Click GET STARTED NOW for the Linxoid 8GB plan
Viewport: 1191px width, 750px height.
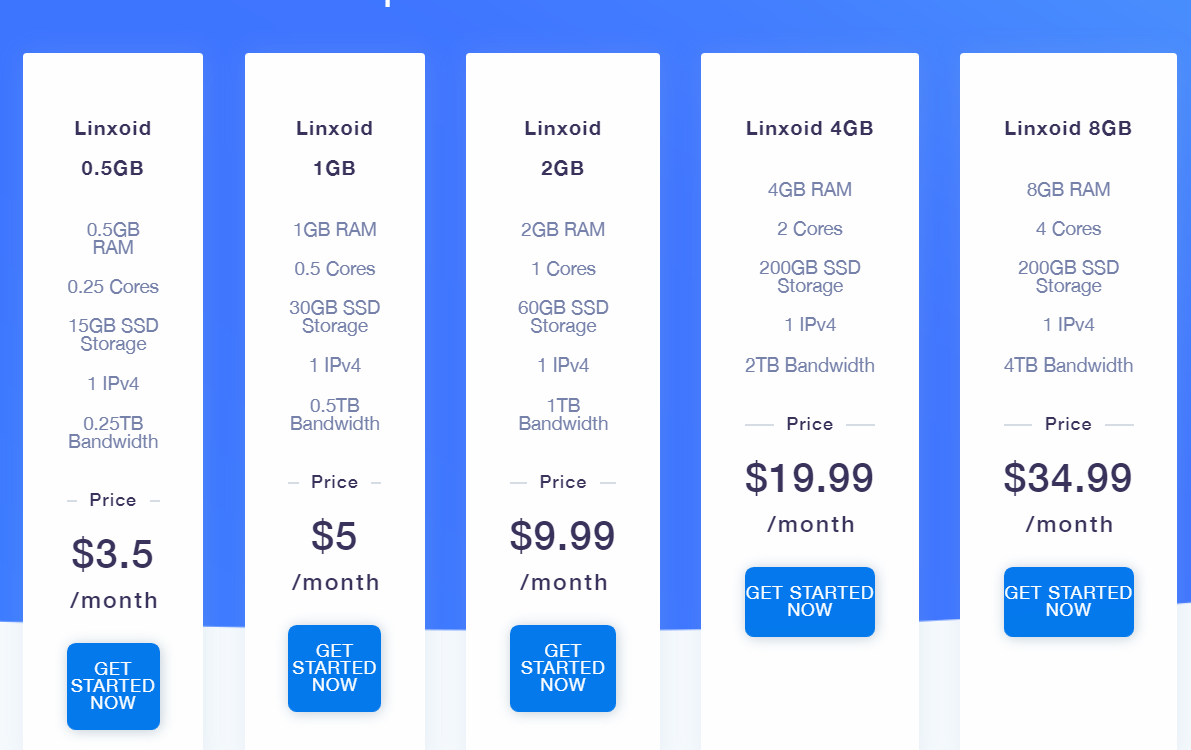[x=1068, y=602]
